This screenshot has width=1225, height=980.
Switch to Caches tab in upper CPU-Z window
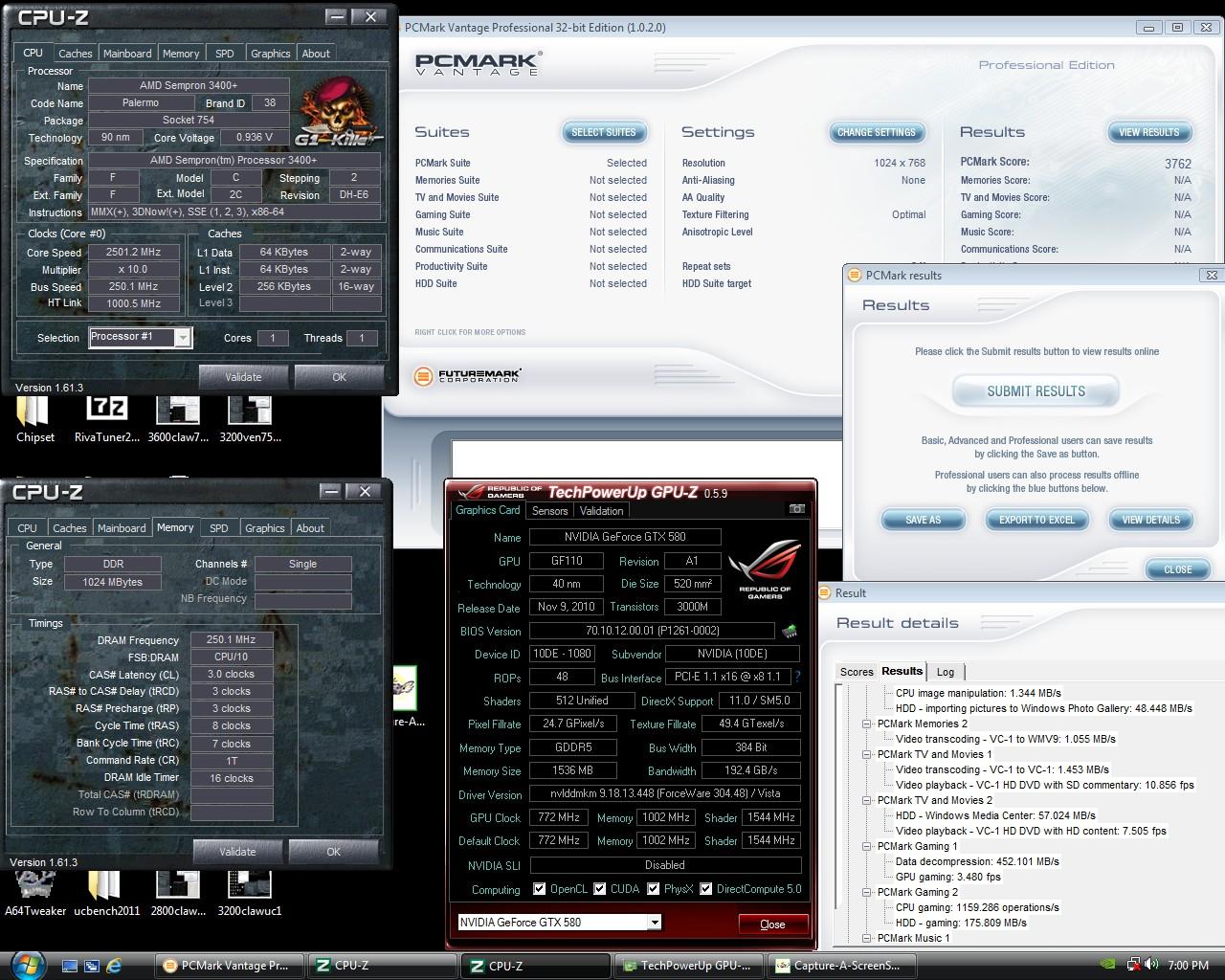(75, 54)
